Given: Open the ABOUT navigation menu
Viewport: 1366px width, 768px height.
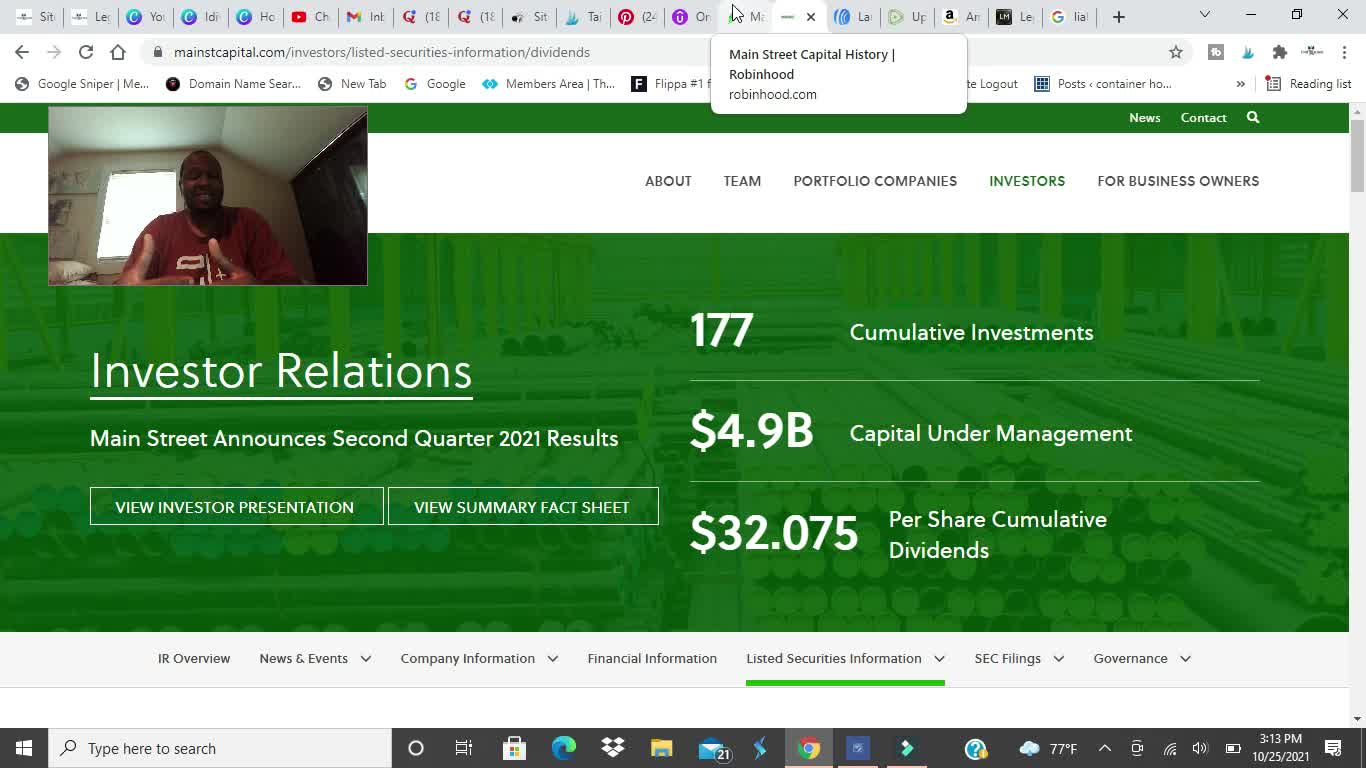Looking at the screenshot, I should click(x=668, y=181).
